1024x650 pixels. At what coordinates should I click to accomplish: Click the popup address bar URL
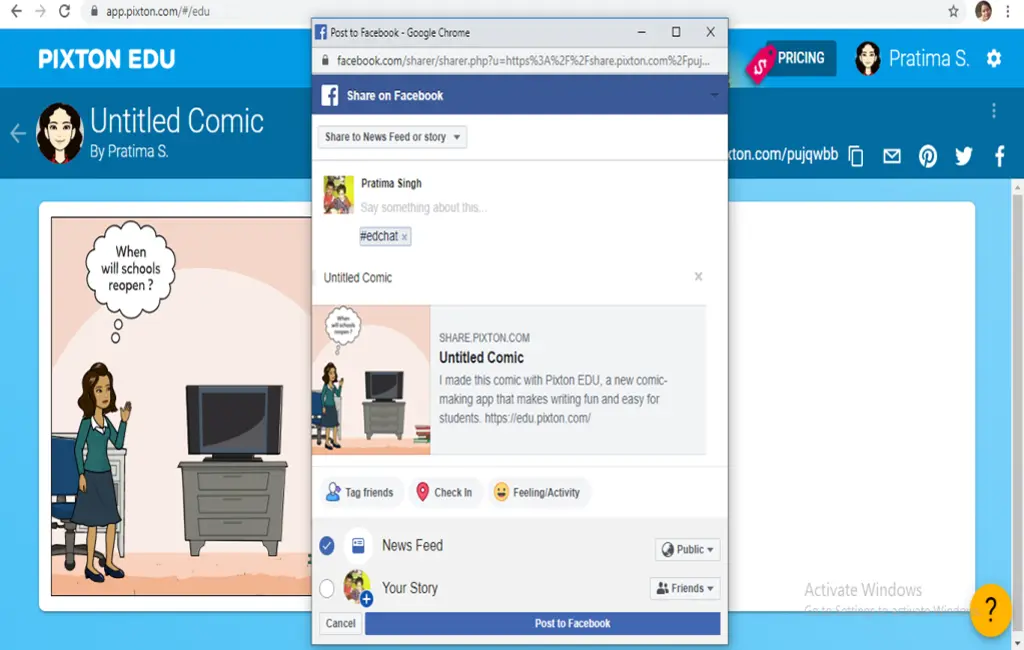click(x=523, y=61)
